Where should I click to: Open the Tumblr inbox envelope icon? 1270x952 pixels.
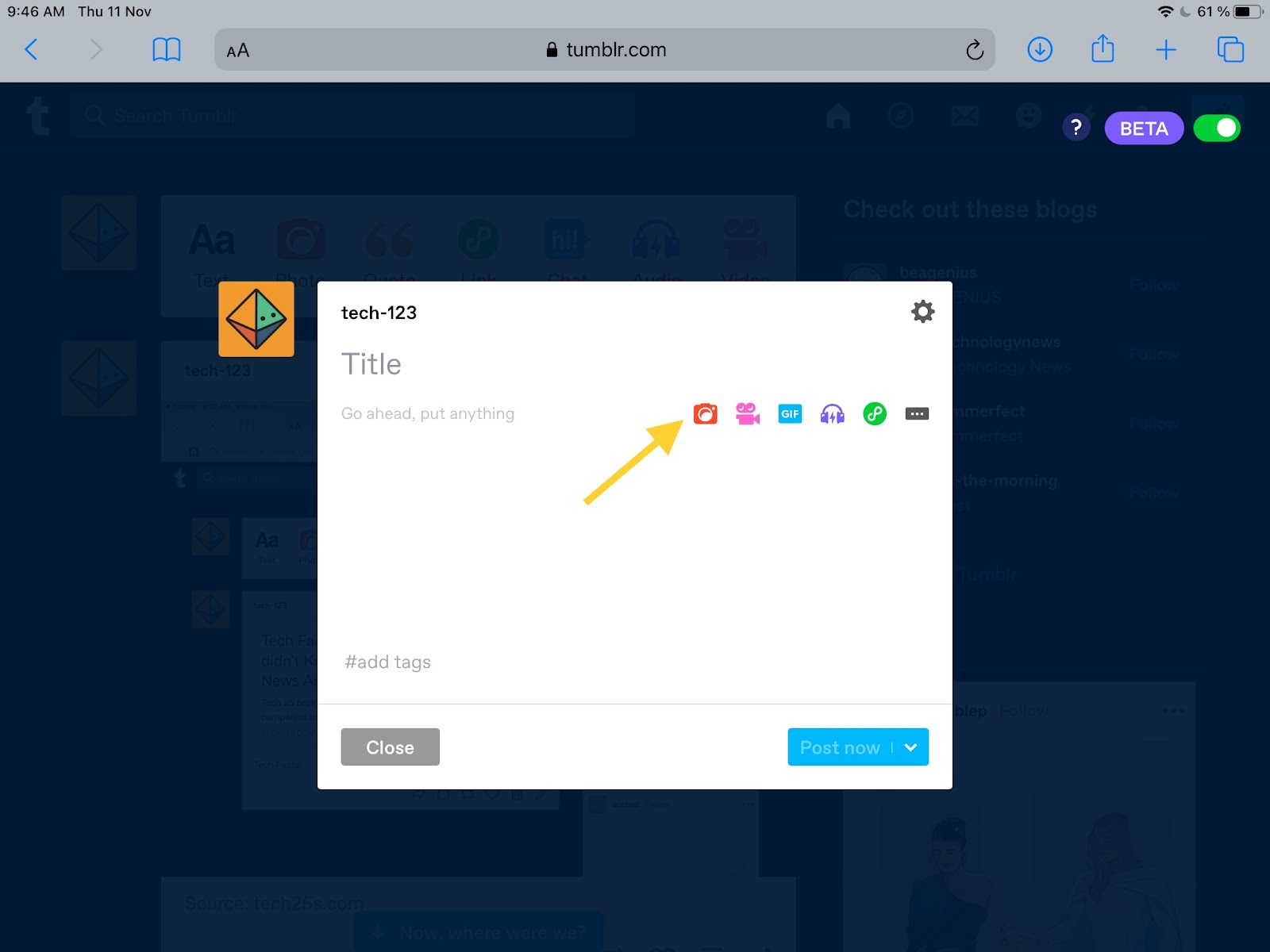pyautogui.click(x=965, y=116)
